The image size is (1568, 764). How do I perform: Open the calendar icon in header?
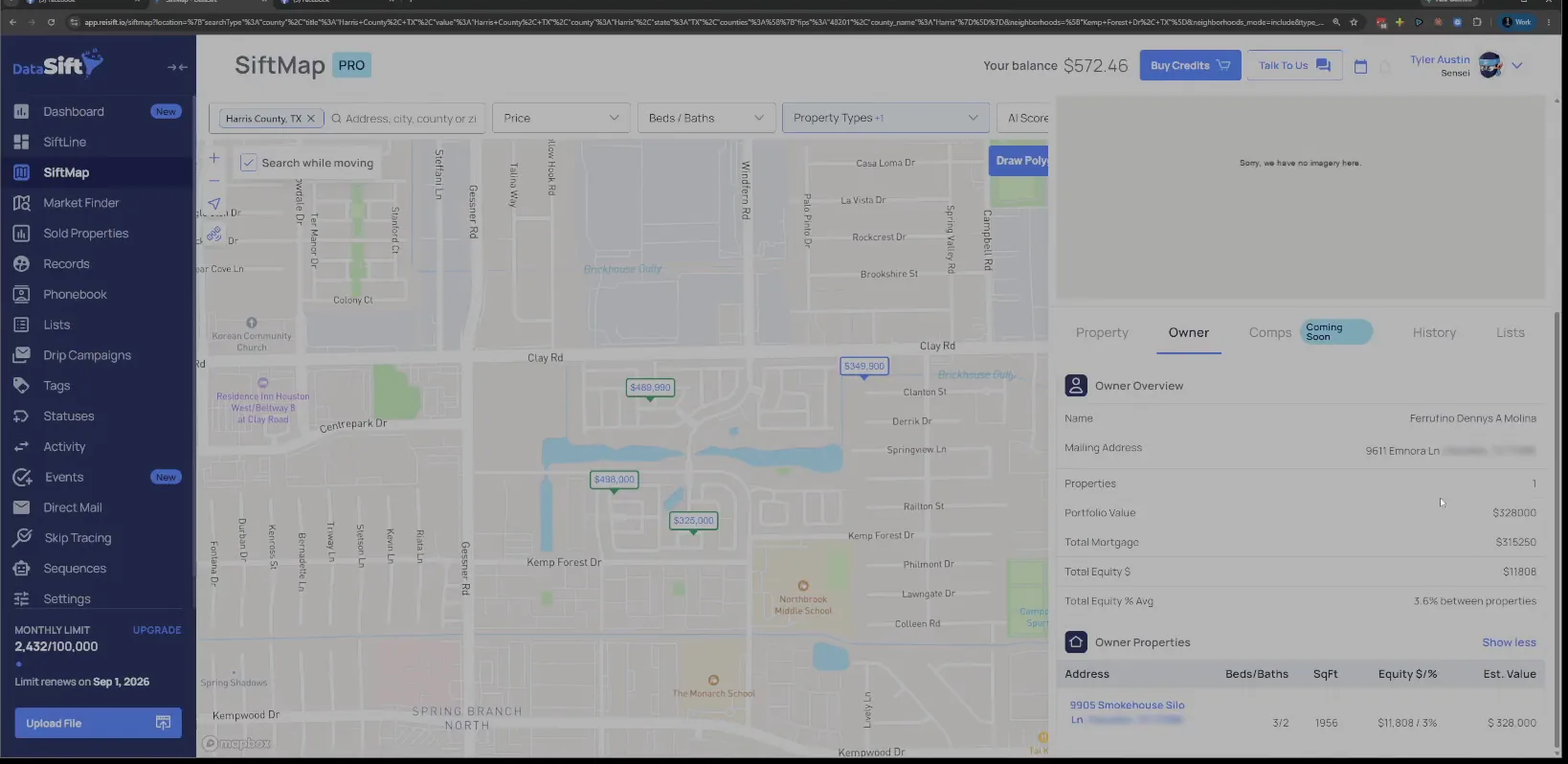click(1360, 66)
